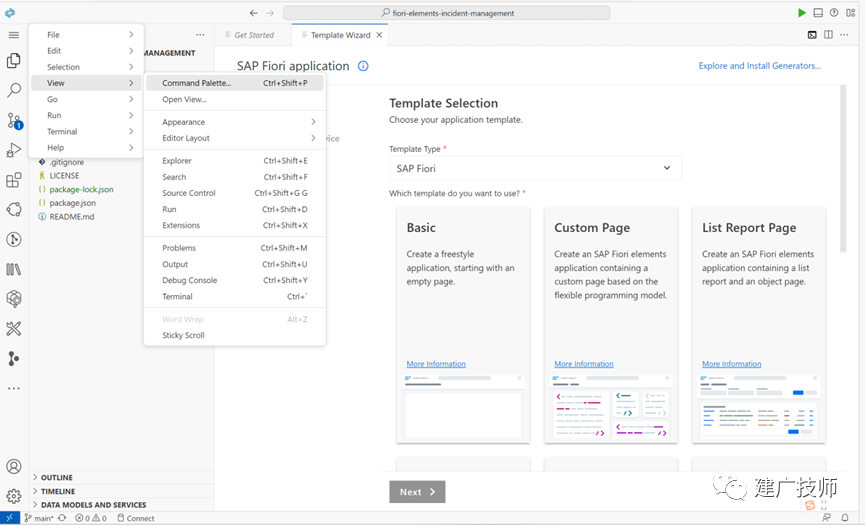
Task: Click the command center search field
Action: (447, 13)
